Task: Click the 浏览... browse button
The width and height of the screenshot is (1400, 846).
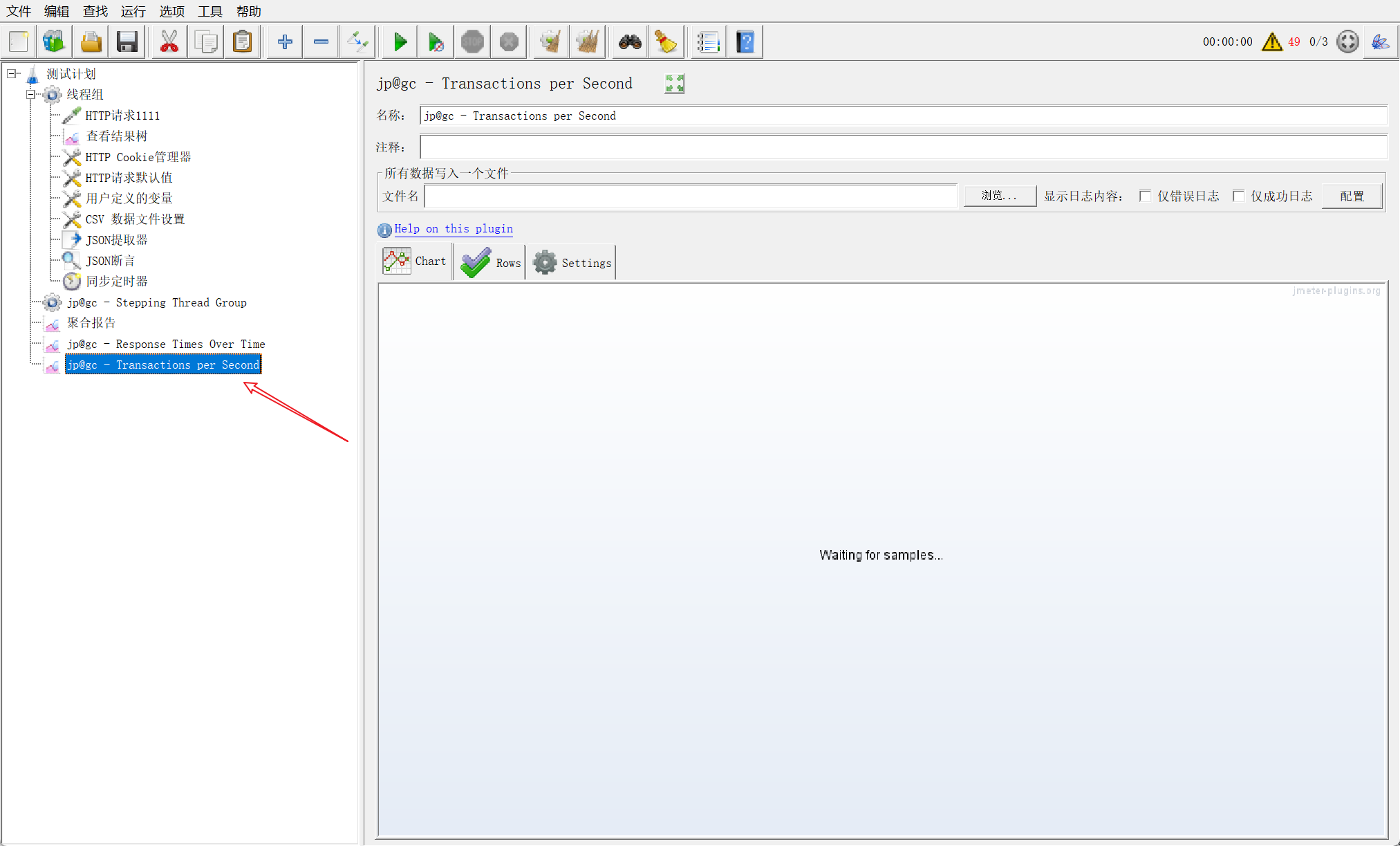Action: [1000, 196]
